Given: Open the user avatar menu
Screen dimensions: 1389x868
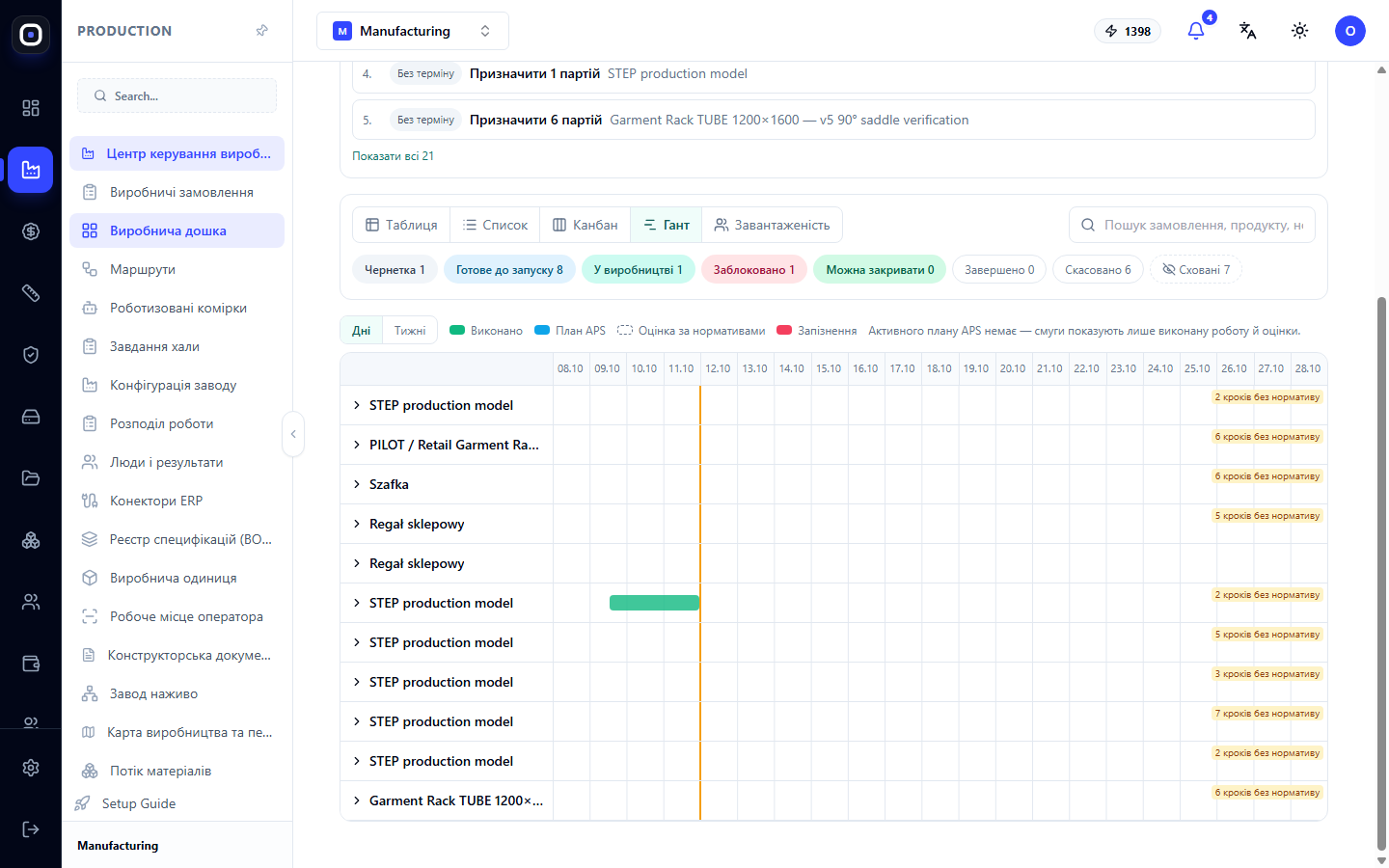Looking at the screenshot, I should coord(1350,31).
